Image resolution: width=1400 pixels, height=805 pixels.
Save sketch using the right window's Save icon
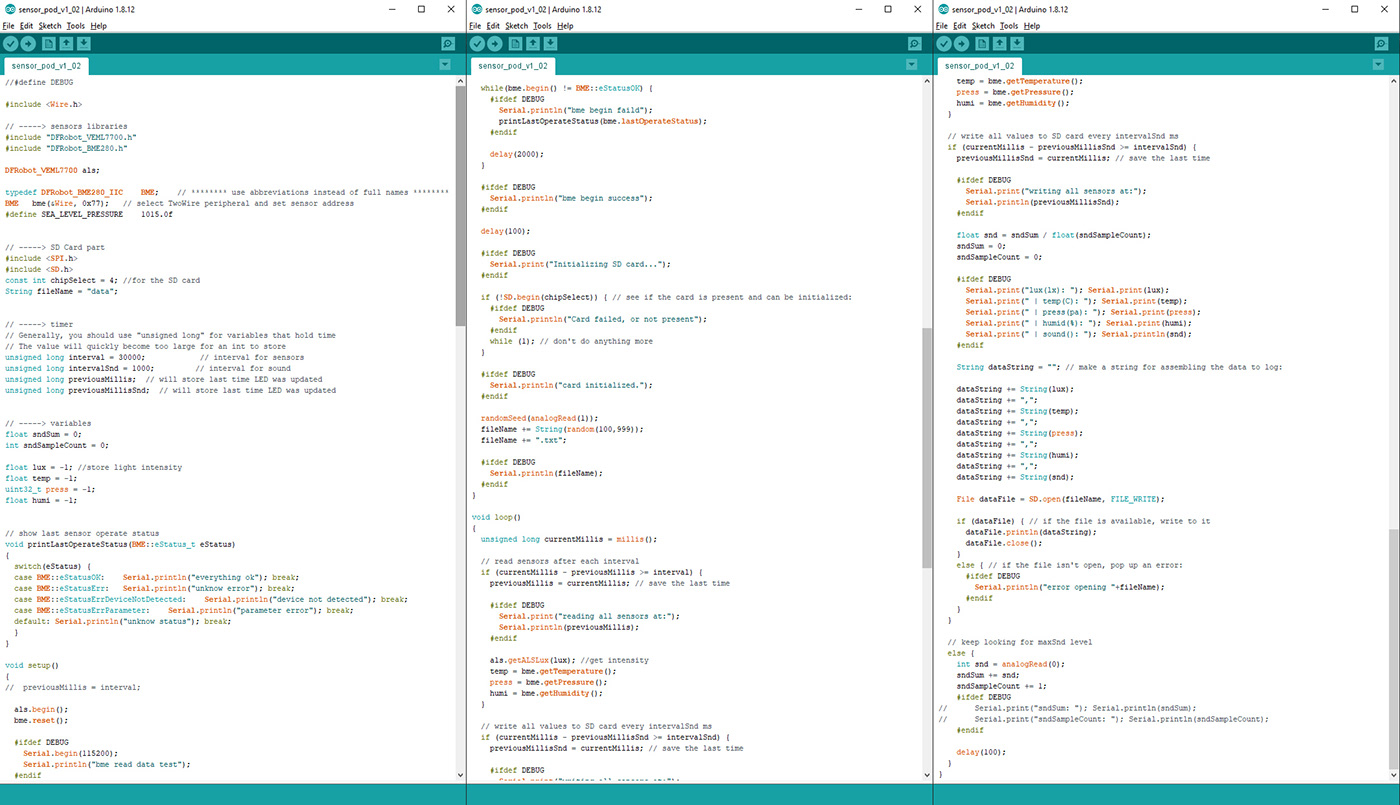pos(1017,44)
